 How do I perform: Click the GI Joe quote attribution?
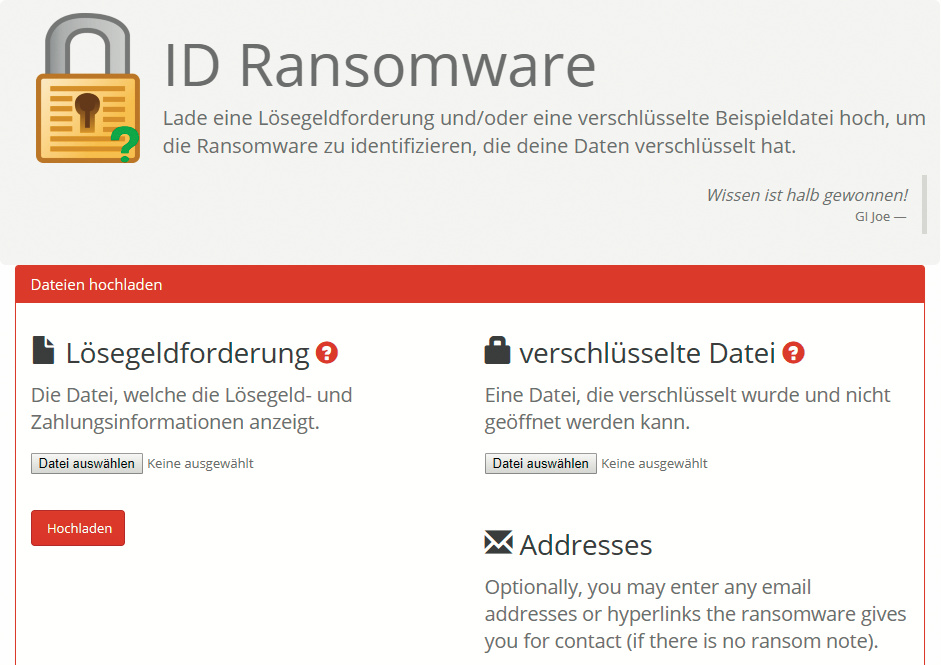tap(880, 217)
